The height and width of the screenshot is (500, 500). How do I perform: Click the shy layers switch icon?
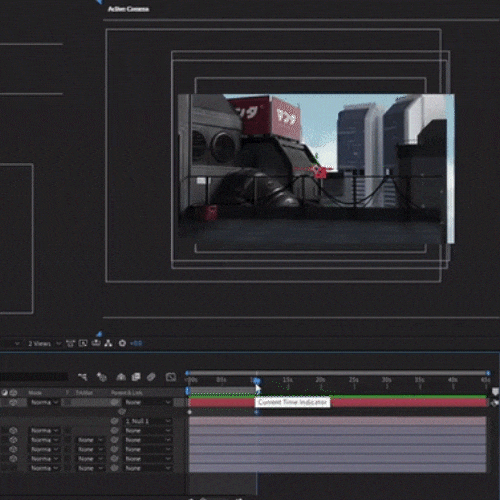(121, 377)
